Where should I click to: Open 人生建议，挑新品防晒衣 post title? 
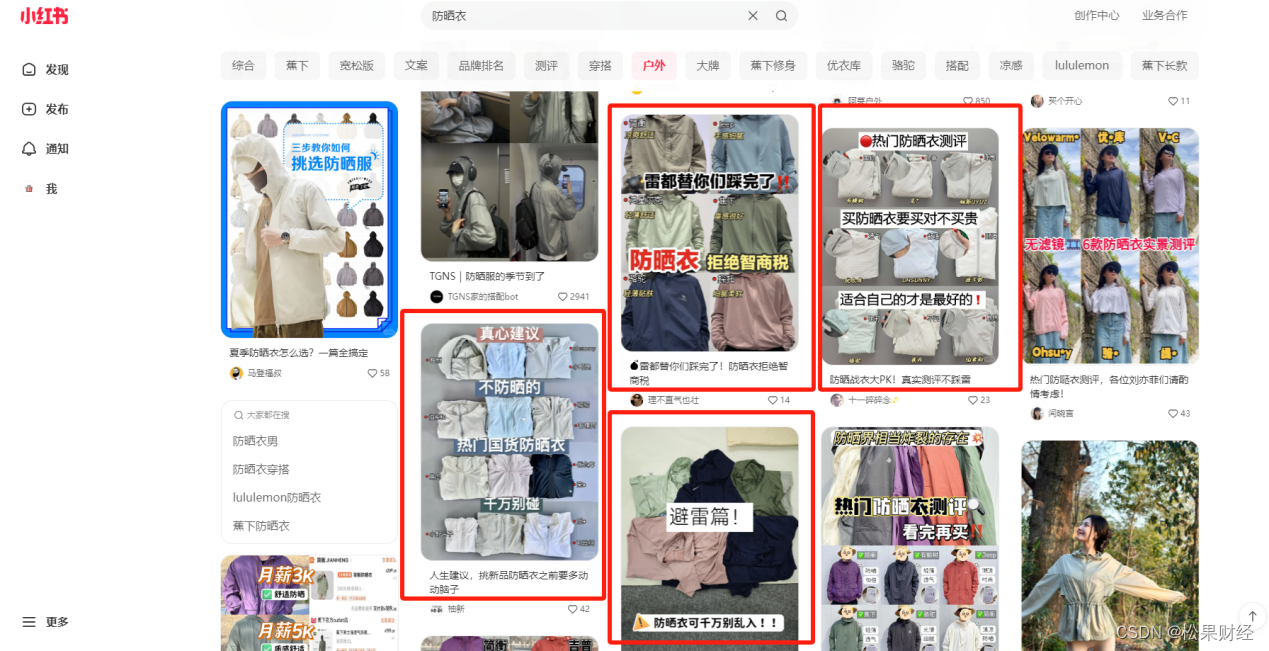(x=509, y=582)
